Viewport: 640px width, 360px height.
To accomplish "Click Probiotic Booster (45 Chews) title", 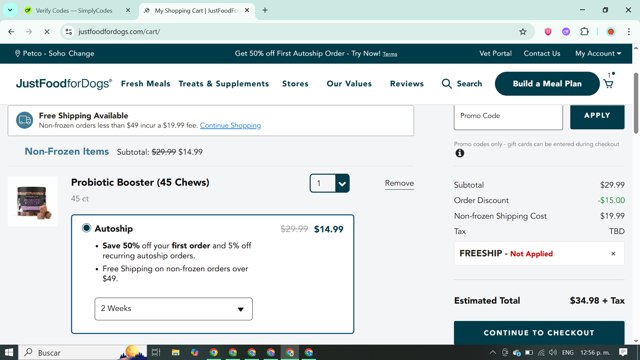I will point(140,182).
